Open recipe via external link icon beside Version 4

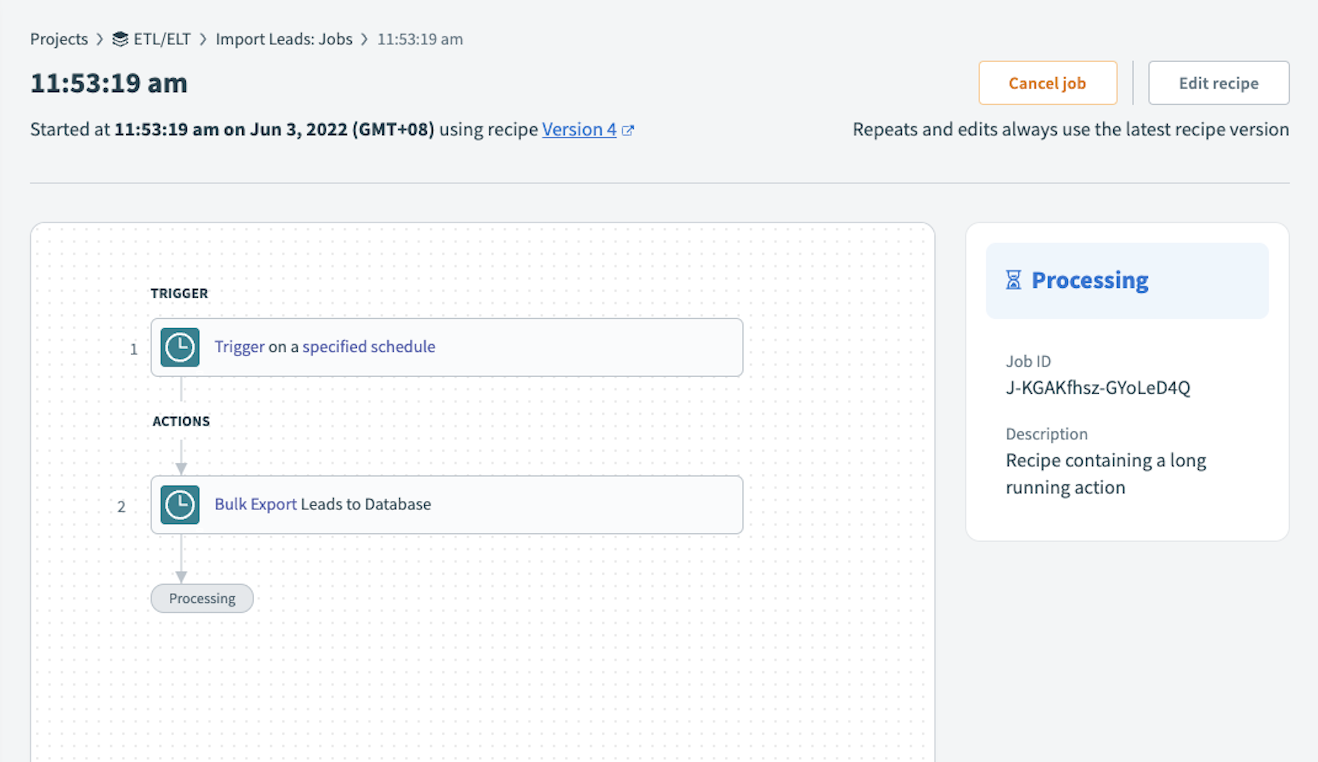628,129
